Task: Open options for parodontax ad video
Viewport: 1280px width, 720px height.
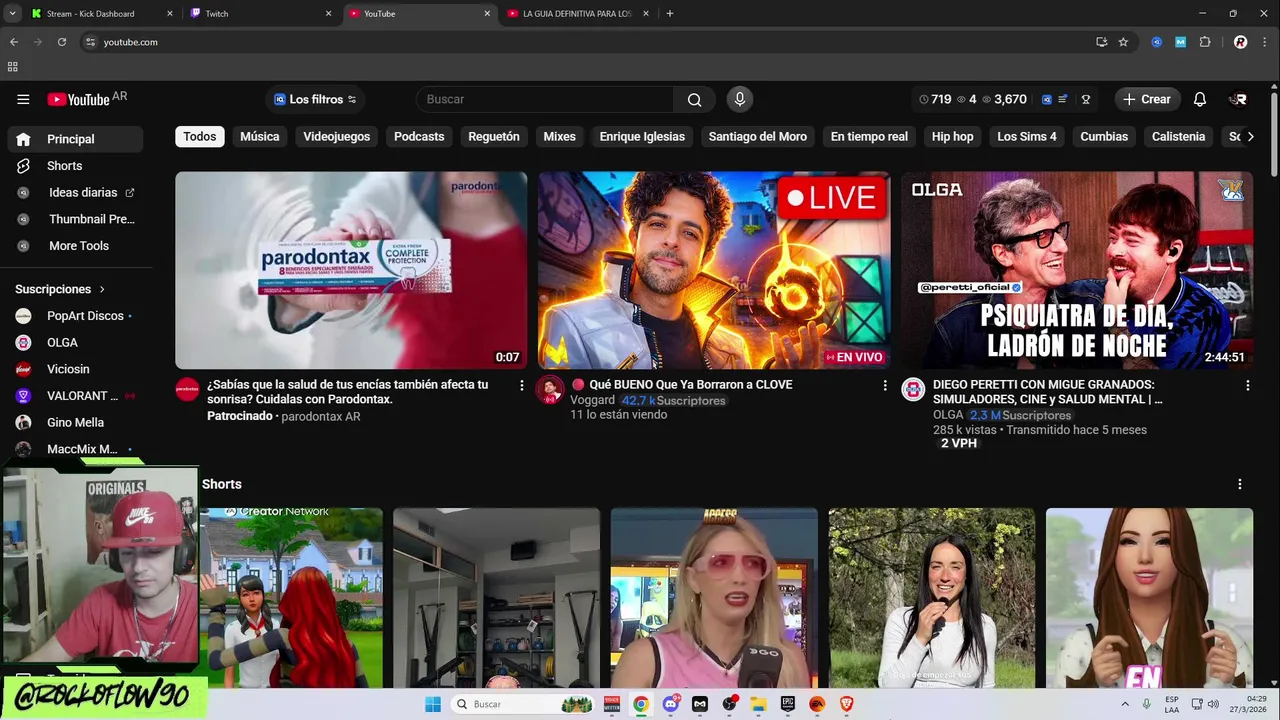Action: (x=521, y=385)
